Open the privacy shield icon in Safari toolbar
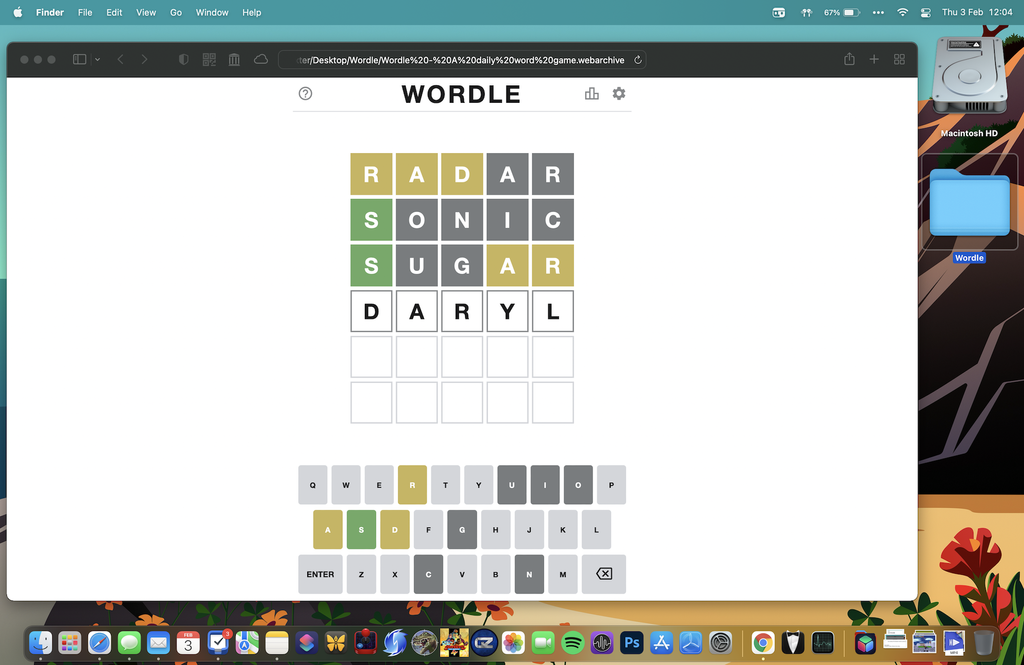This screenshot has width=1024, height=665. point(184,59)
